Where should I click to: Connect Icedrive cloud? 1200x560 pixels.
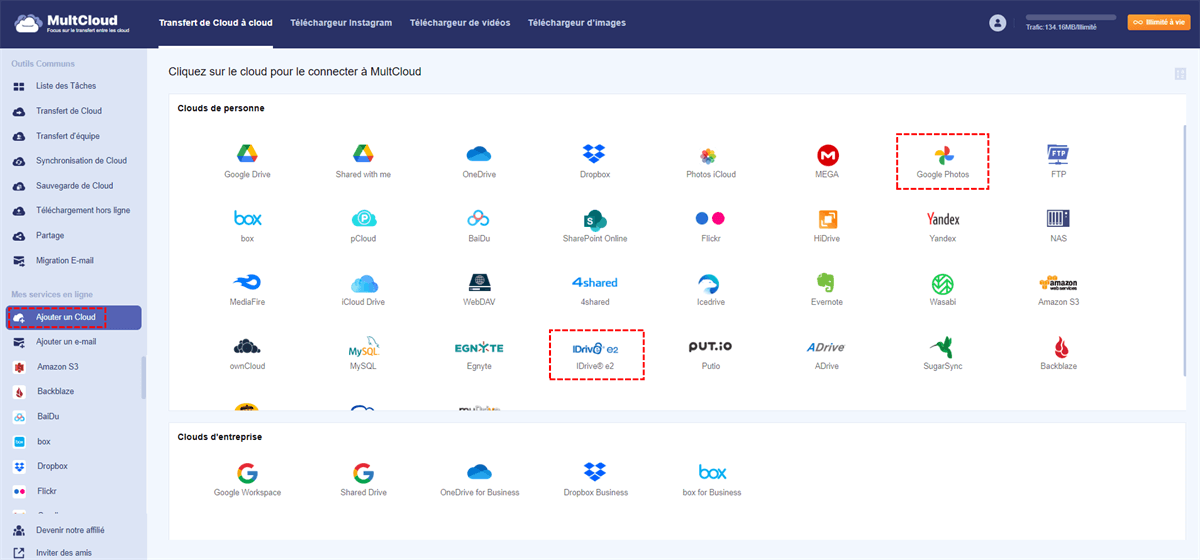[x=711, y=290]
